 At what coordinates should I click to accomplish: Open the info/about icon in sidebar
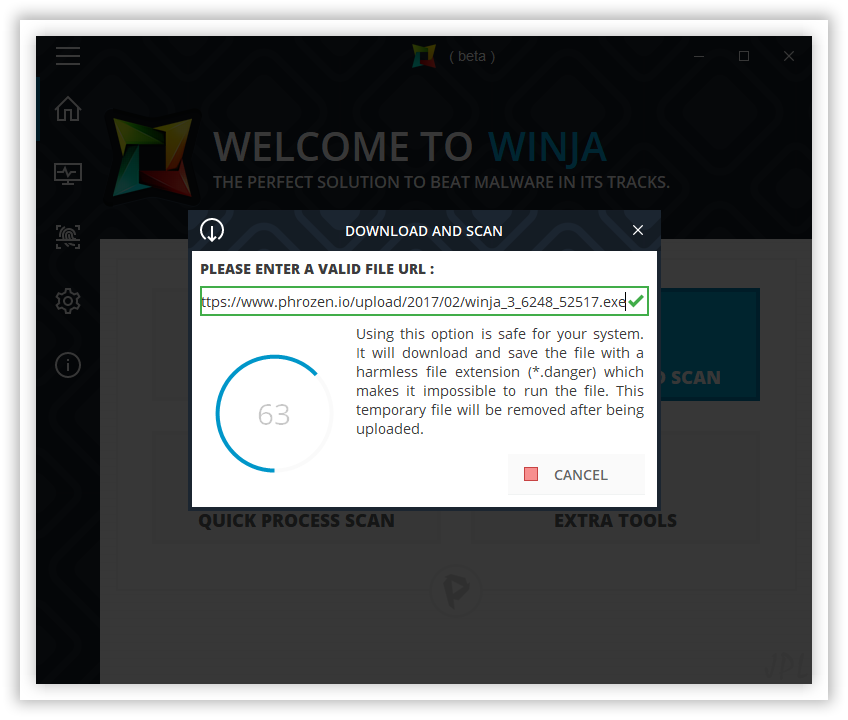point(68,365)
